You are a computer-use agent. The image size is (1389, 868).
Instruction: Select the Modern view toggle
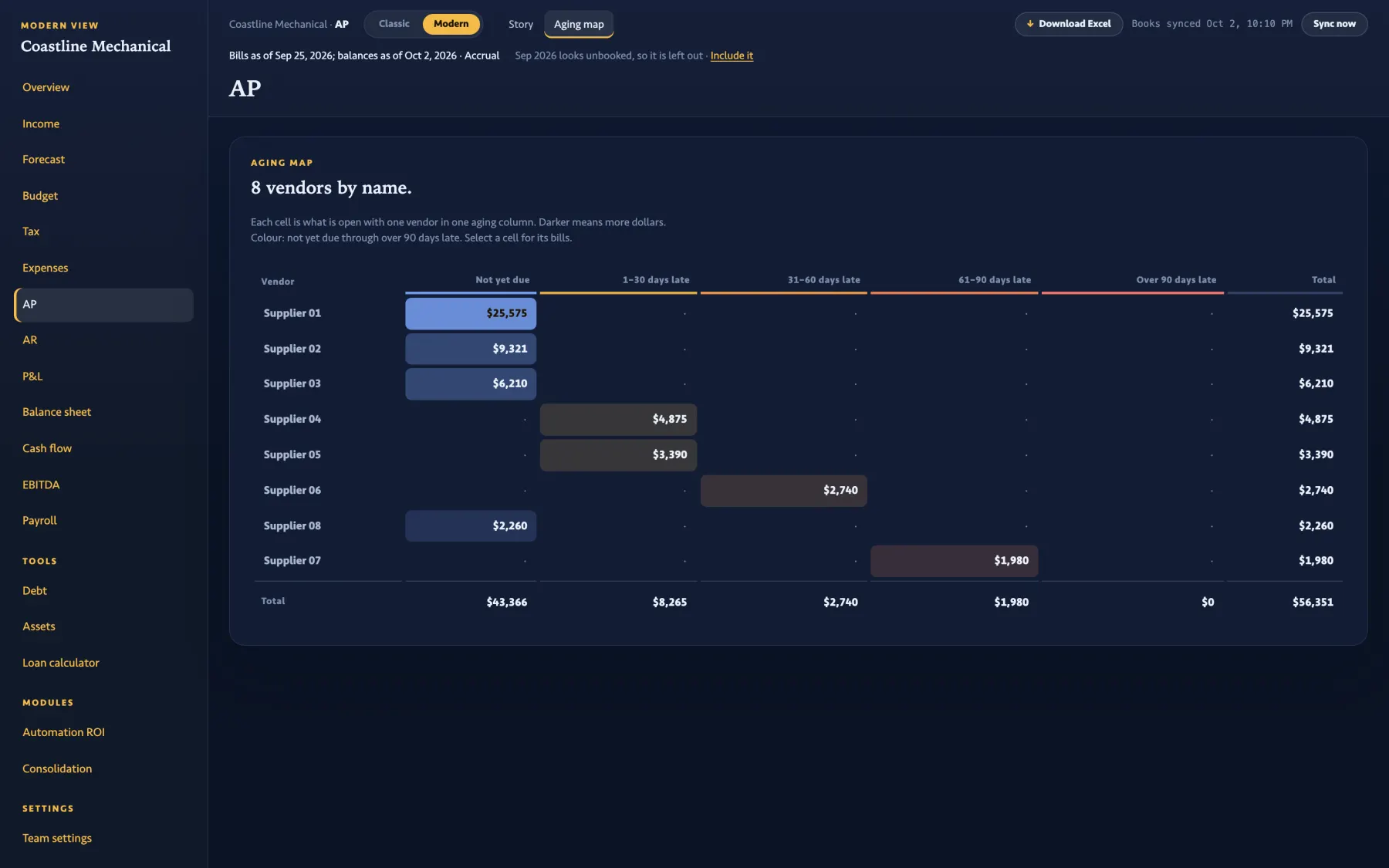click(x=451, y=24)
